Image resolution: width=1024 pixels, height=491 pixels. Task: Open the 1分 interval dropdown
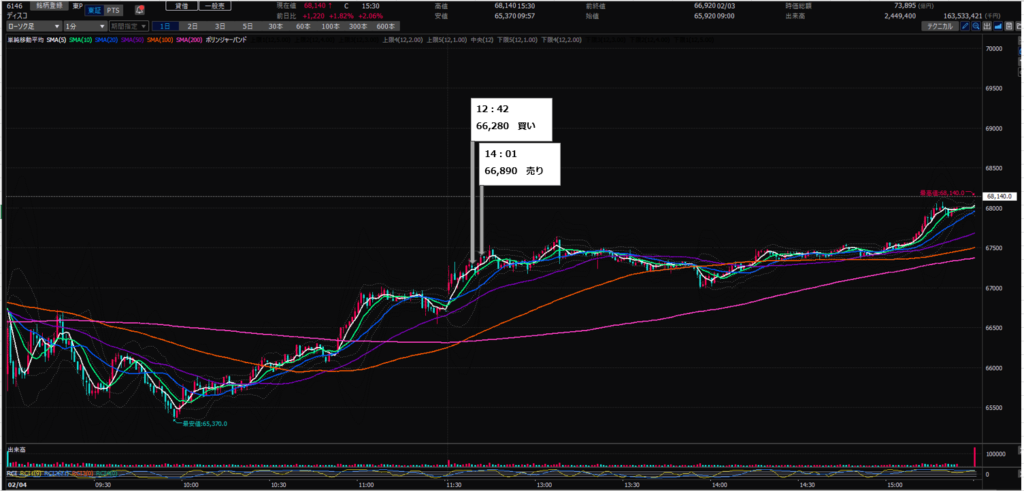[x=83, y=26]
